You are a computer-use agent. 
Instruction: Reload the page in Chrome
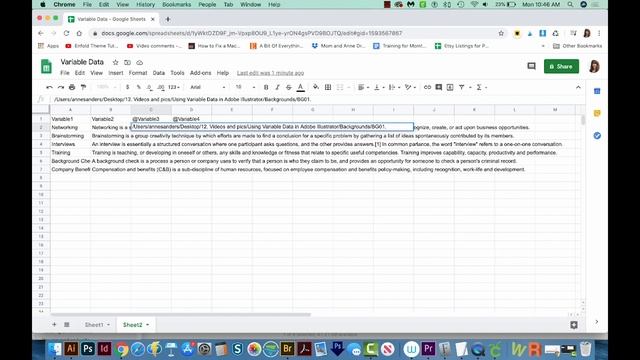(66, 33)
